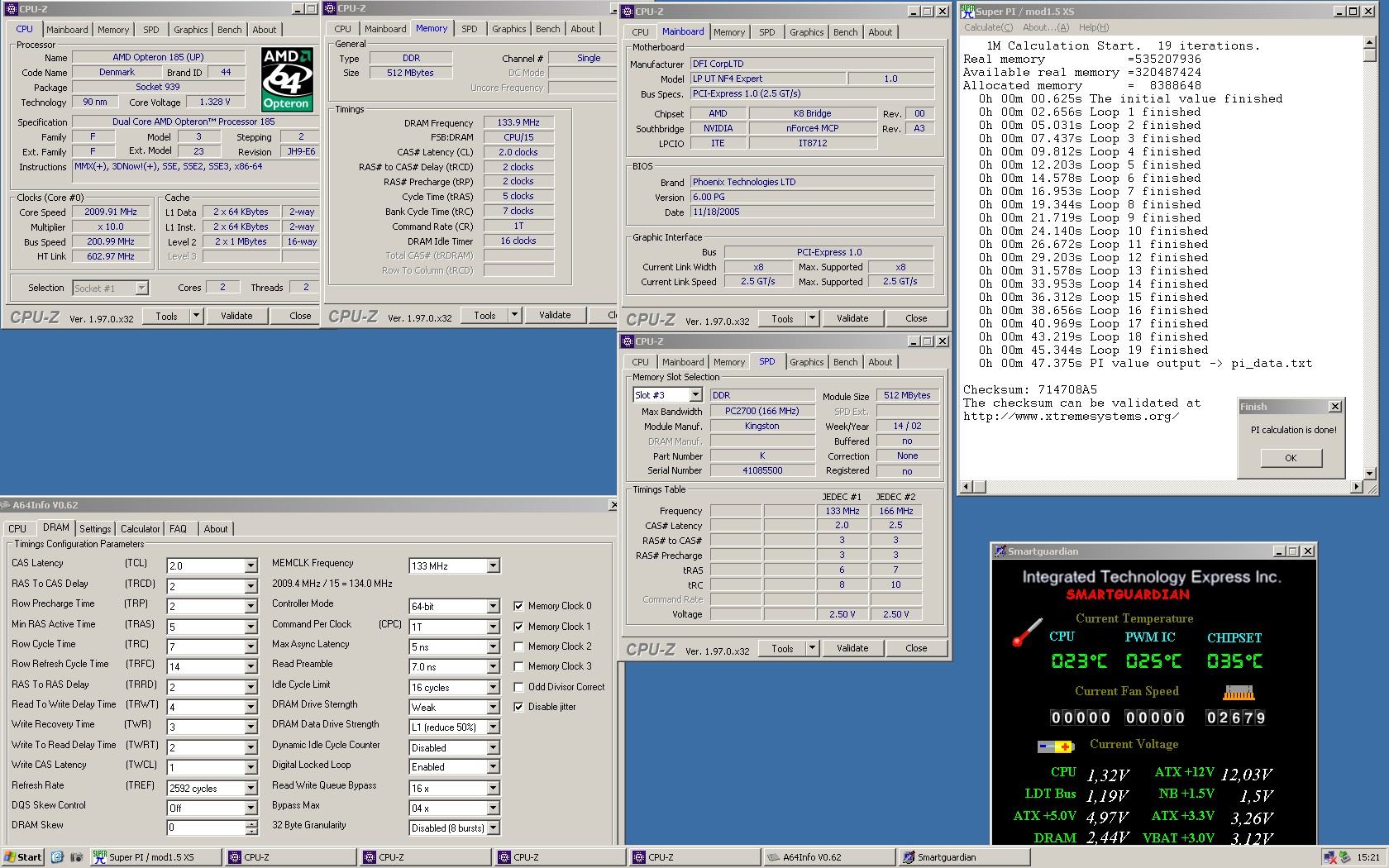Viewport: 1389px width, 868px height.
Task: Click the network disconnected tray icon
Action: 1329,857
